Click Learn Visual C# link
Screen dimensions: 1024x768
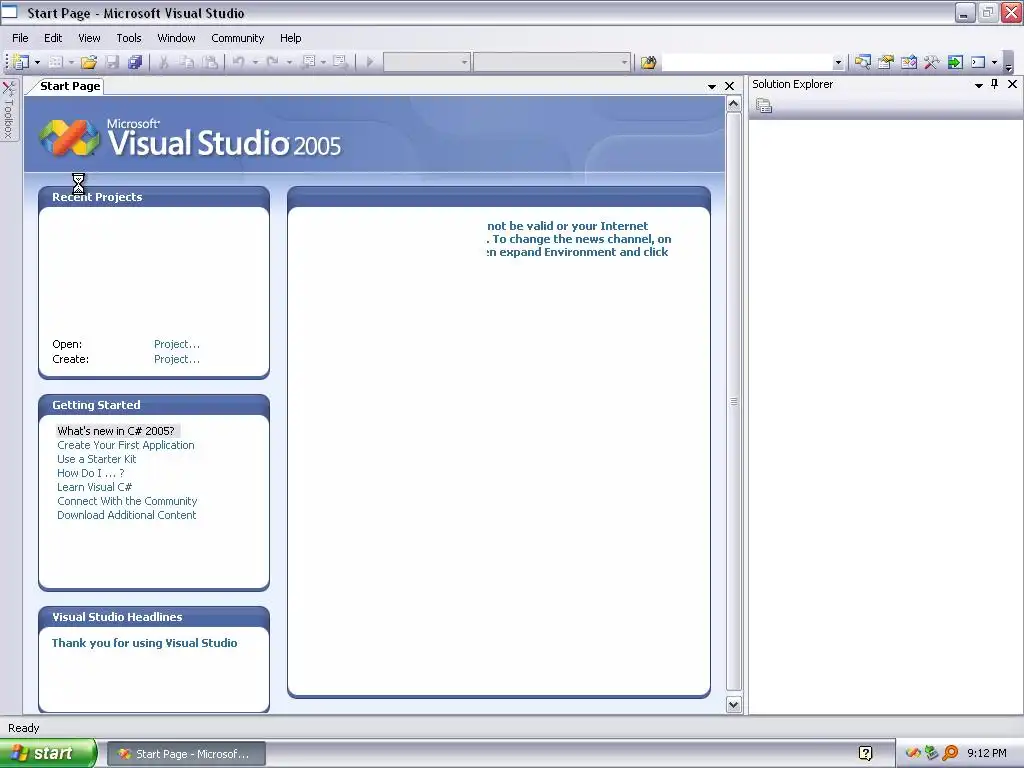94,487
